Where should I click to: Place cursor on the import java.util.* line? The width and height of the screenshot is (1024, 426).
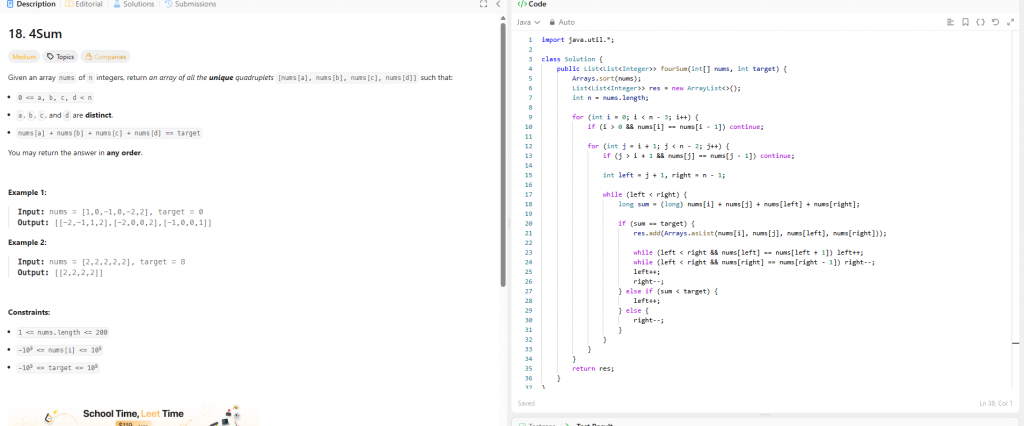pyautogui.click(x=578, y=39)
